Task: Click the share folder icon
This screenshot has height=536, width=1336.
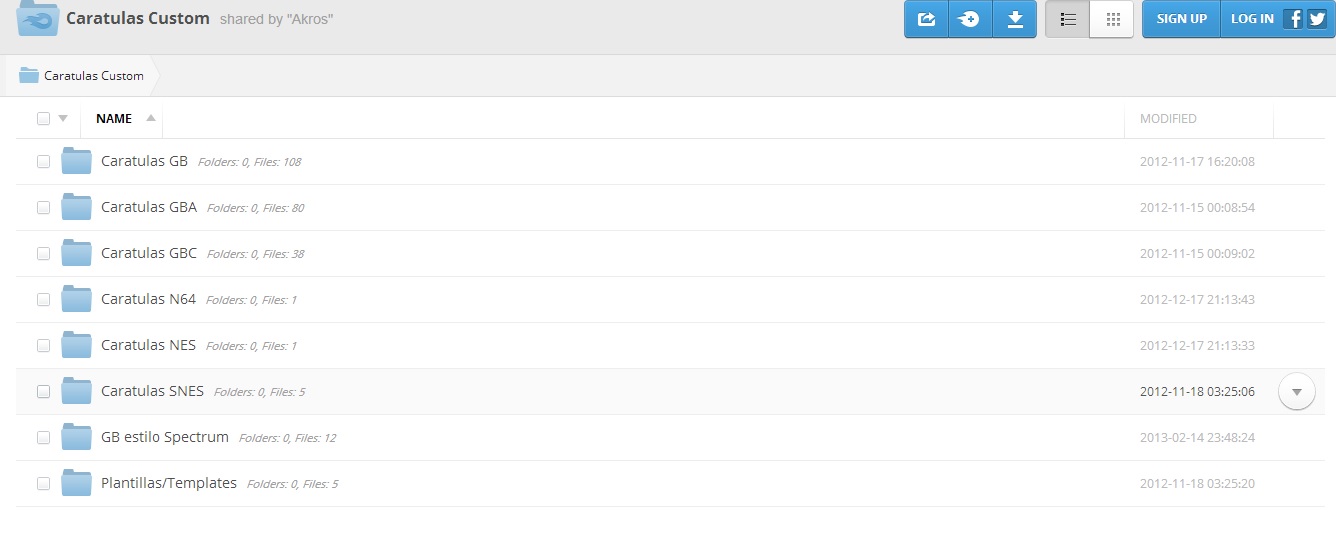Action: point(926,19)
